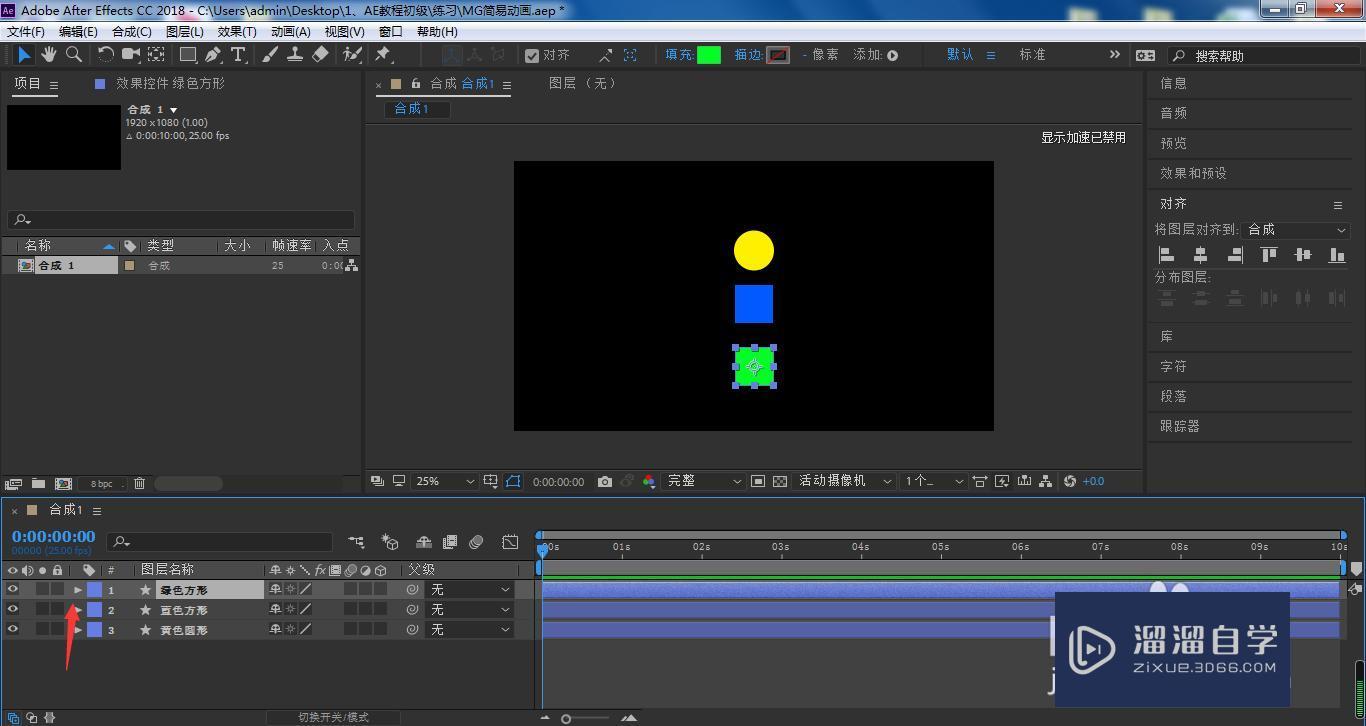
Task: Open the 25% magnification dropdown
Action: [x=445, y=482]
